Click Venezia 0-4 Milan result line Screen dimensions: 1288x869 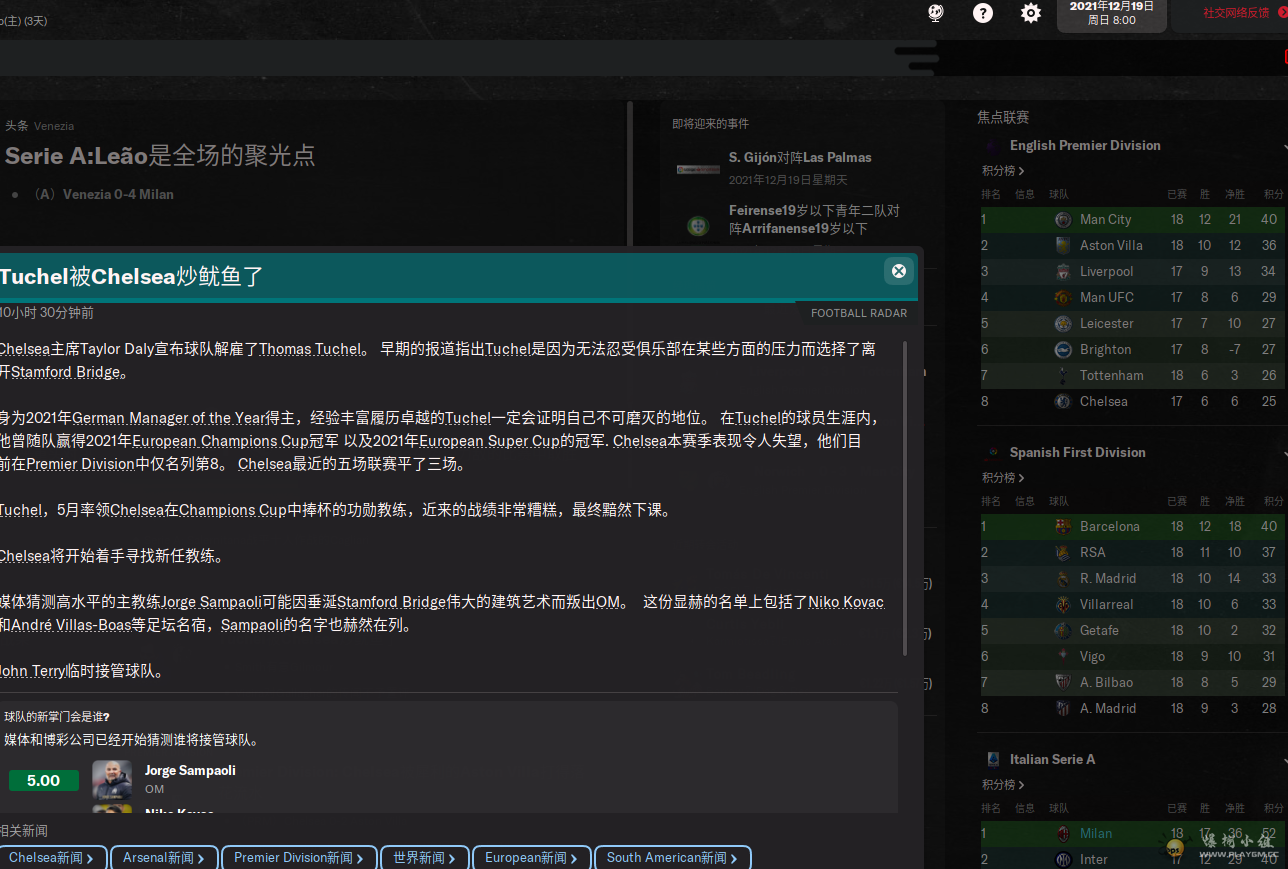point(118,194)
